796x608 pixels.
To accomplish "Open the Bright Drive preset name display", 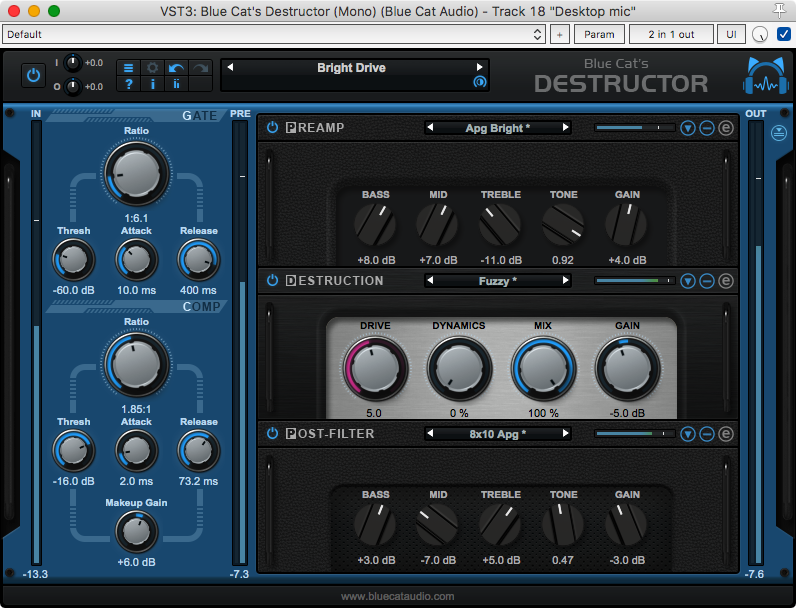I will pos(351,67).
